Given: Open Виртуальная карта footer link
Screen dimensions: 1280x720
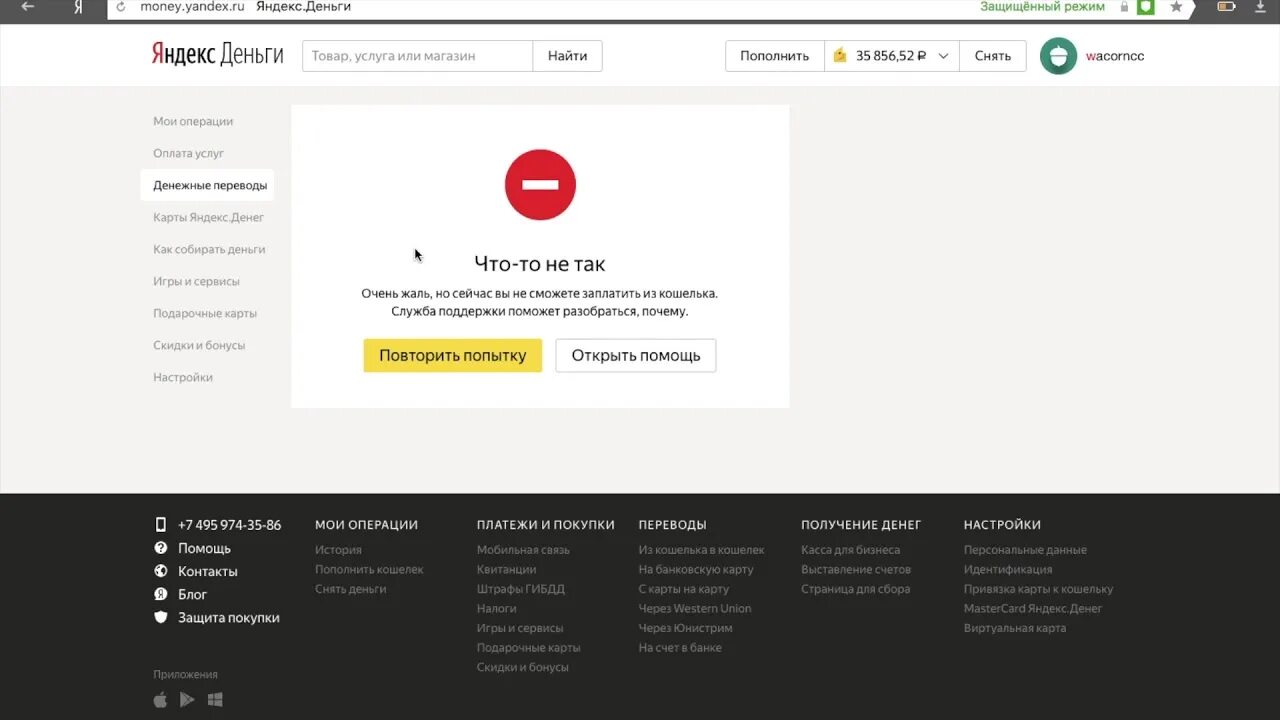Looking at the screenshot, I should pos(1015,628).
